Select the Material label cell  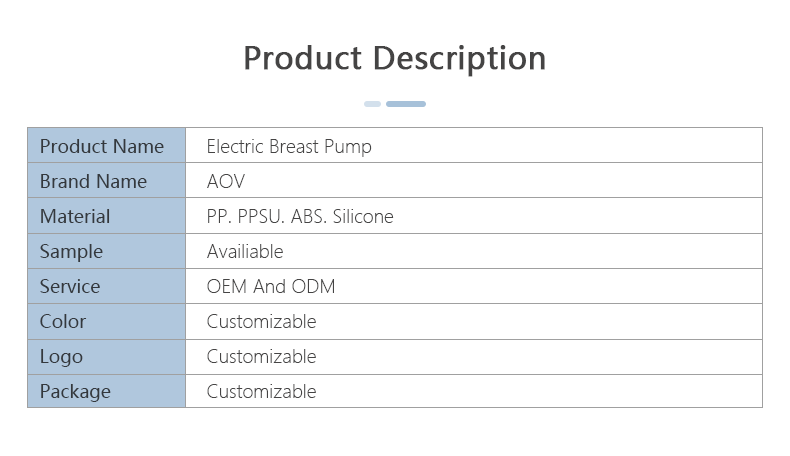tap(106, 216)
